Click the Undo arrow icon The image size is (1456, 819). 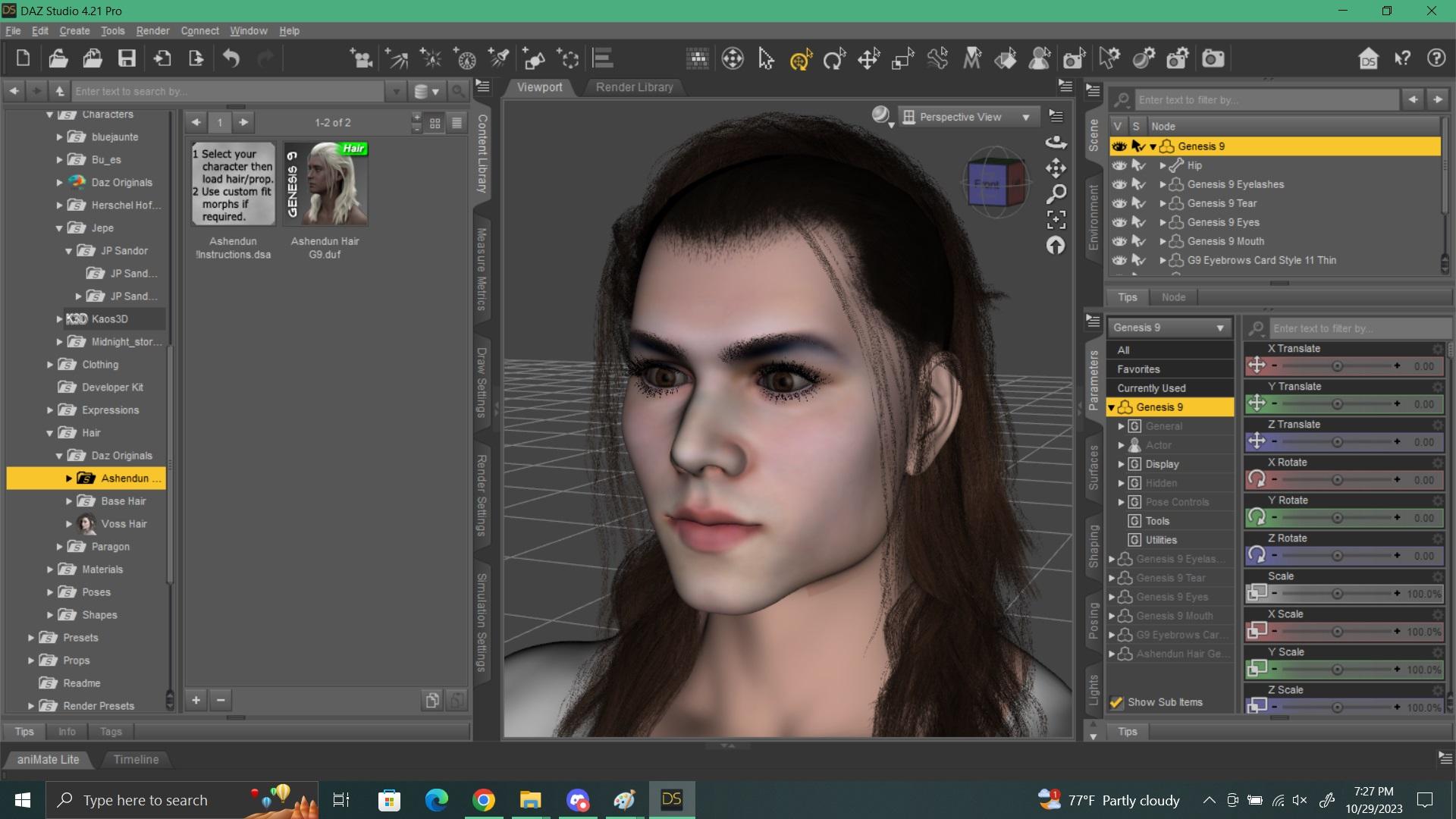click(x=231, y=58)
